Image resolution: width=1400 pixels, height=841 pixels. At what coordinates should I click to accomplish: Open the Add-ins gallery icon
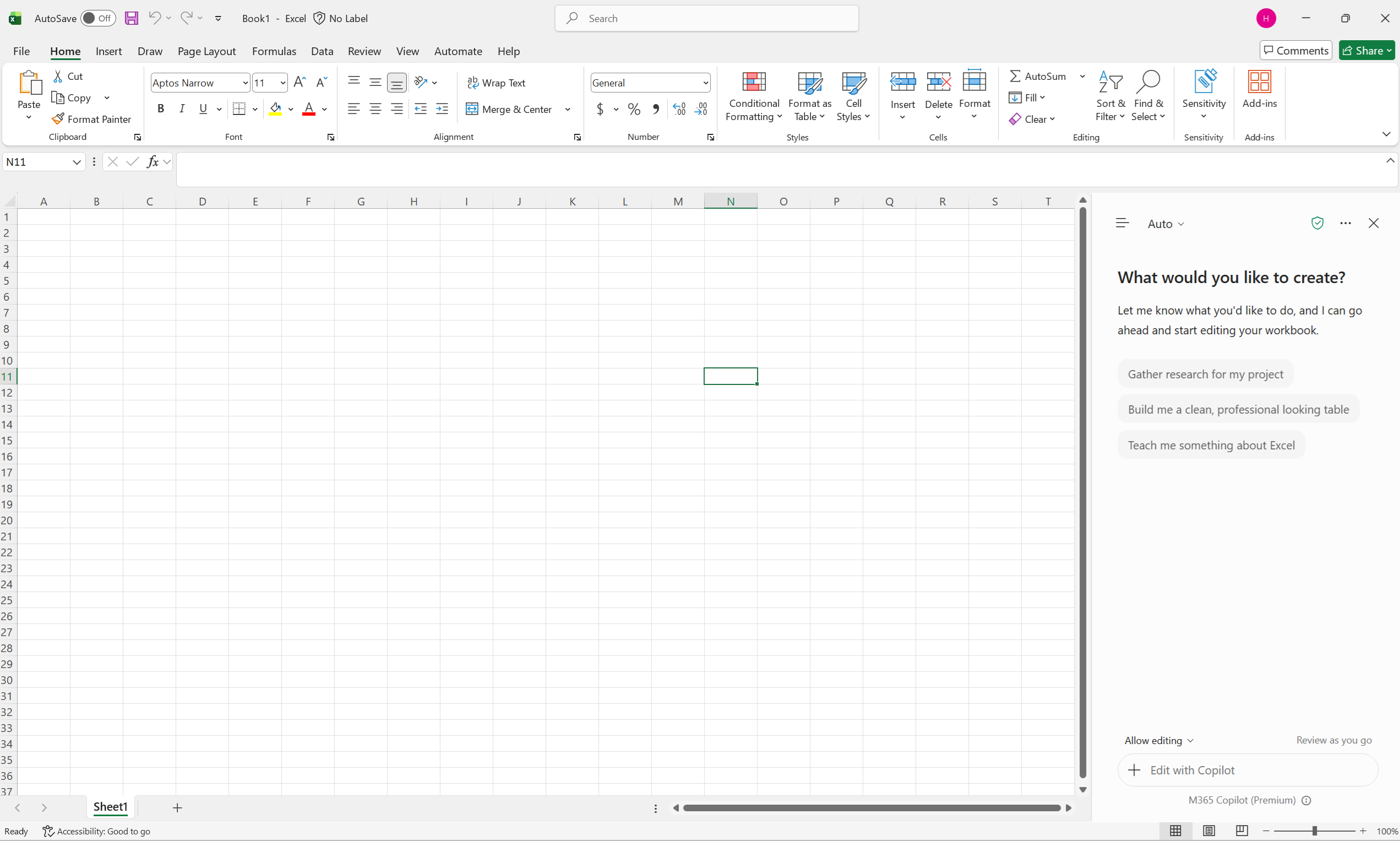coord(1260,82)
